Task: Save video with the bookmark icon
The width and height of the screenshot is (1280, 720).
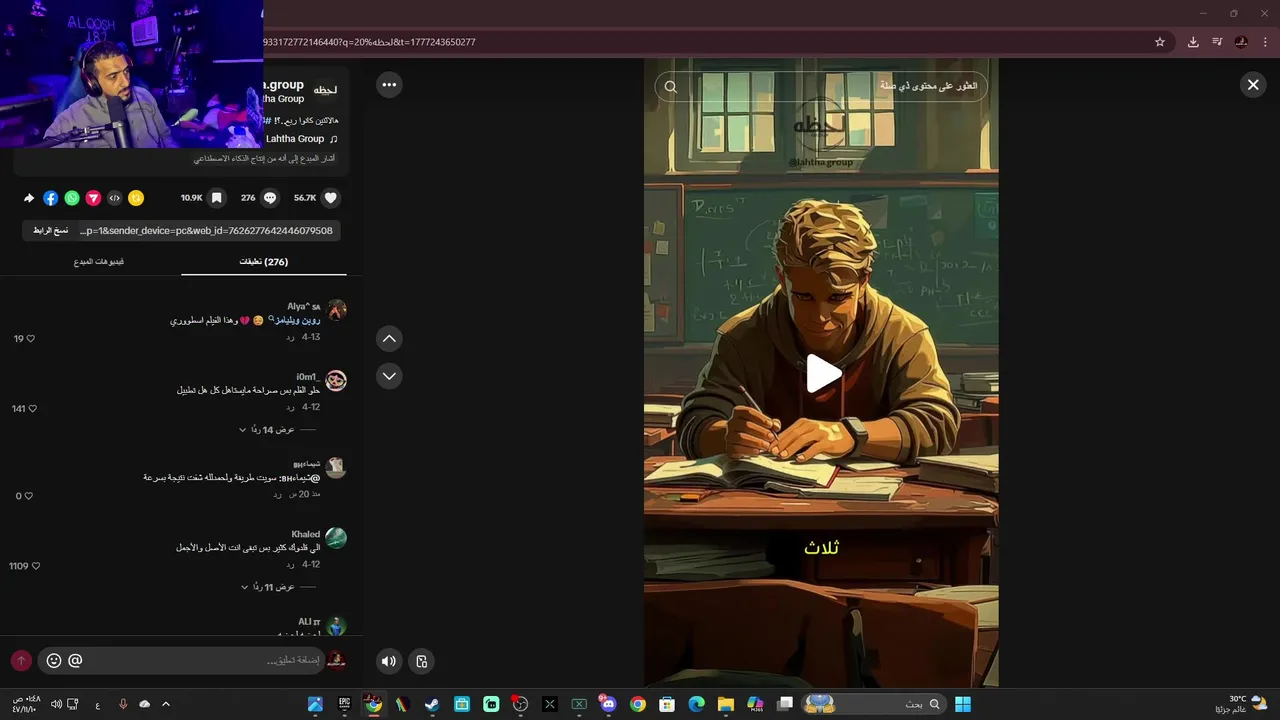Action: (216, 198)
